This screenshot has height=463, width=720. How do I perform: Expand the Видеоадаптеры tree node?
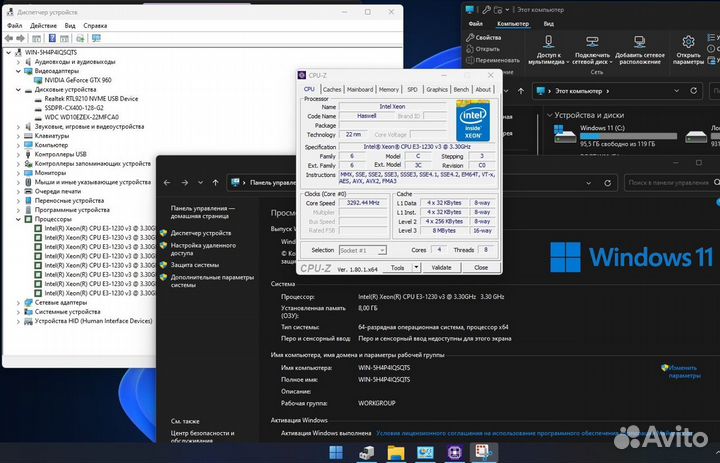[19, 71]
